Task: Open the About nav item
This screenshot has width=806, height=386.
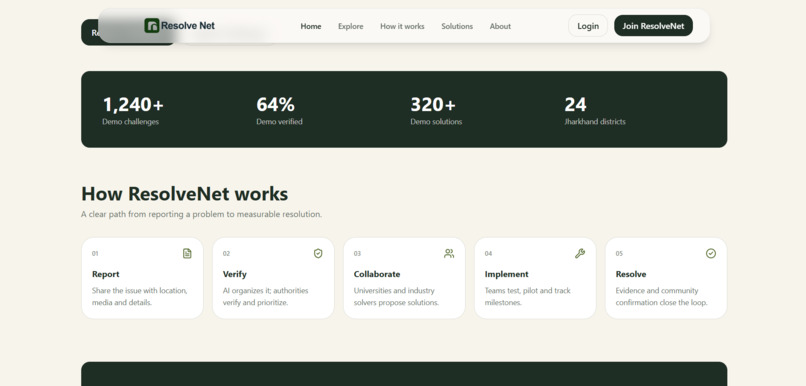Action: (x=500, y=26)
